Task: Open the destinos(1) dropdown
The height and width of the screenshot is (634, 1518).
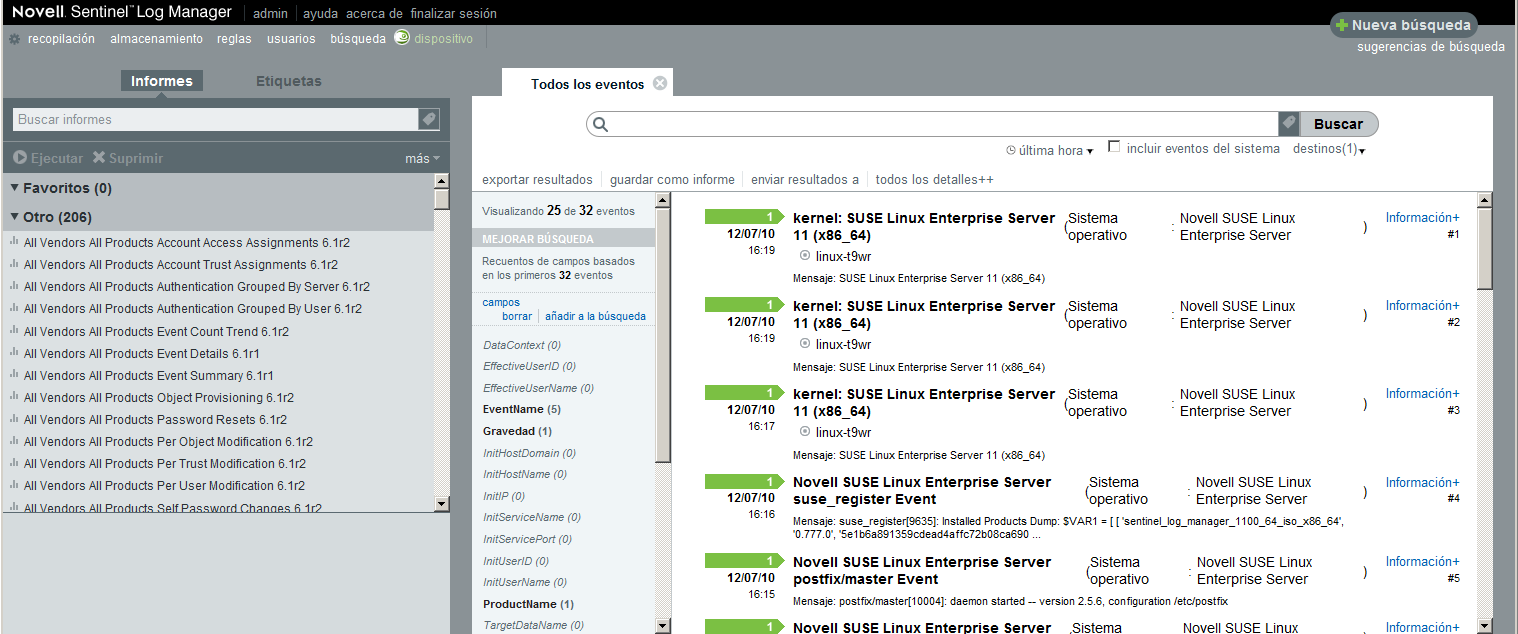Action: point(1329,149)
